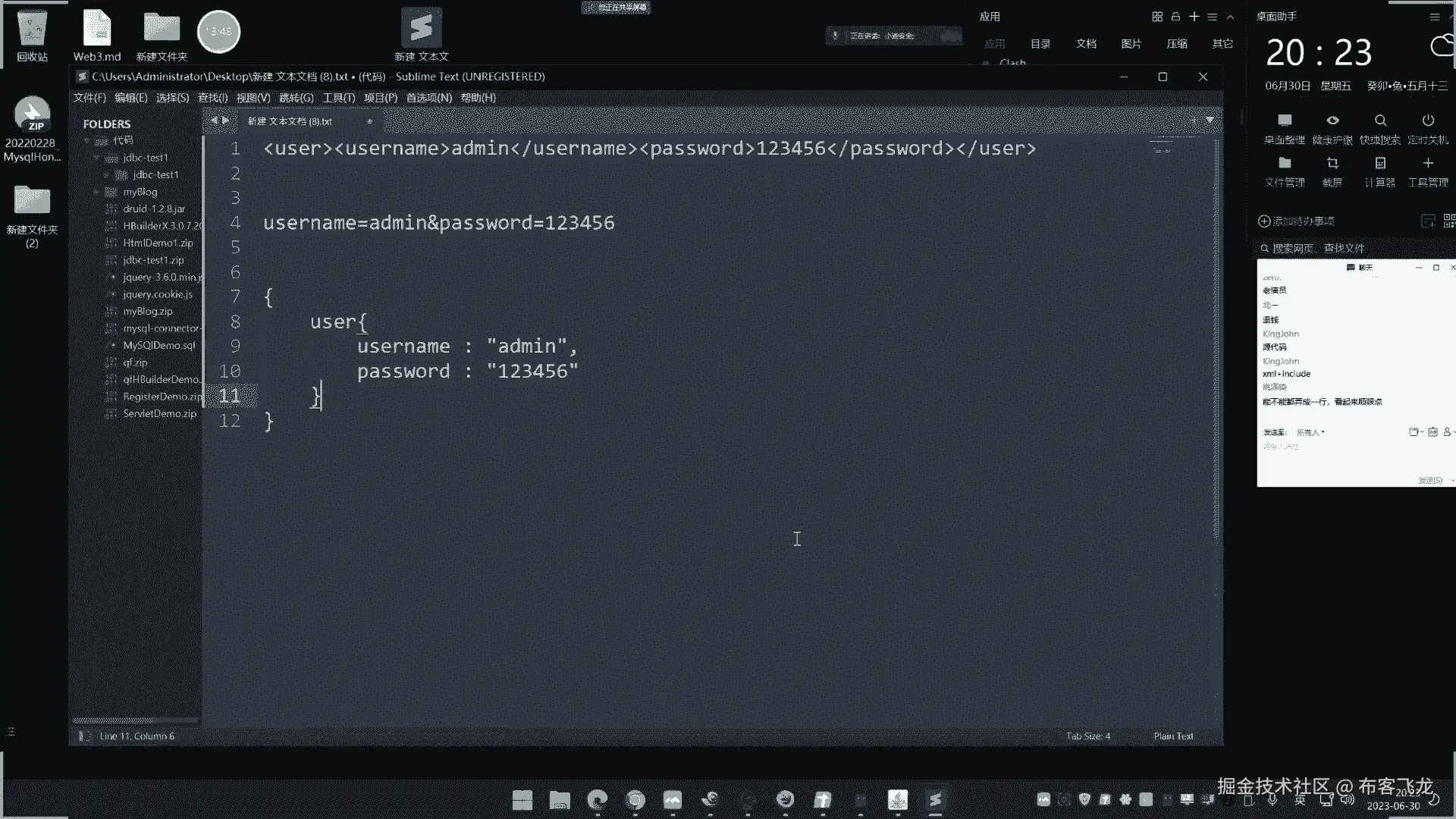Click the 定时关机 scheduled shutdown icon

1427,121
